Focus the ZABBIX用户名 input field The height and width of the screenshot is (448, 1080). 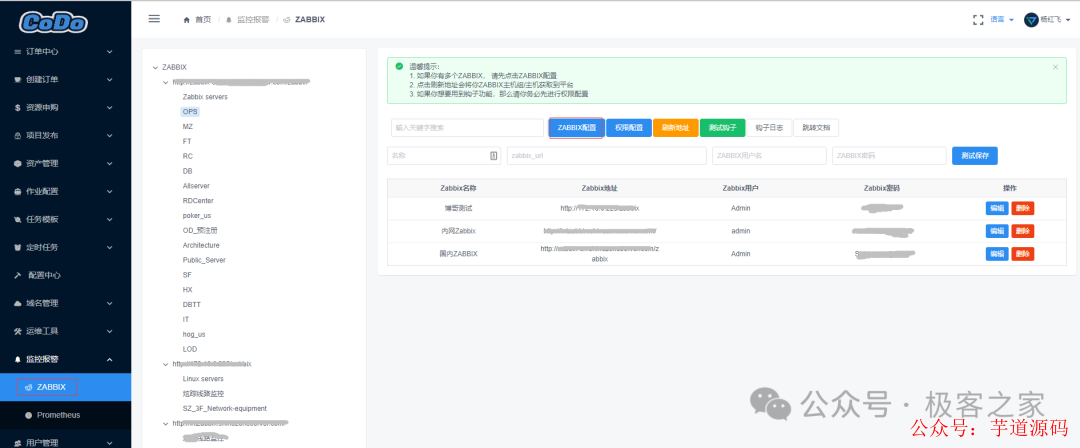pyautogui.click(x=769, y=156)
